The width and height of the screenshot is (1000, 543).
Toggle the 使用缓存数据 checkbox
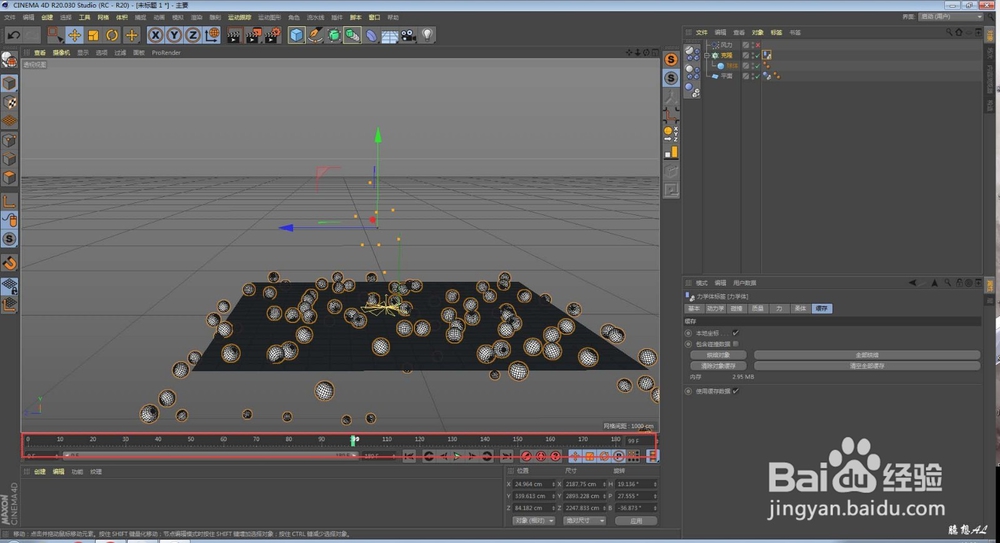pyautogui.click(x=735, y=391)
